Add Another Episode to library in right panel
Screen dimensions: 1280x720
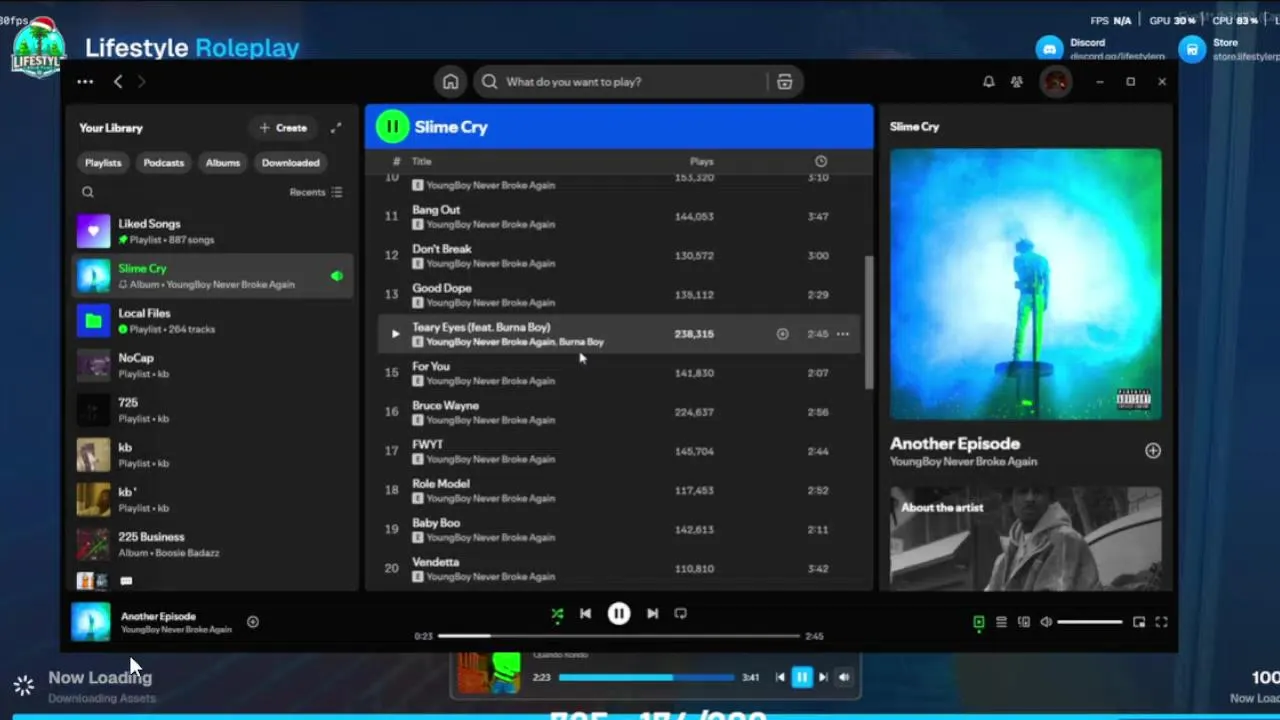pos(1153,451)
